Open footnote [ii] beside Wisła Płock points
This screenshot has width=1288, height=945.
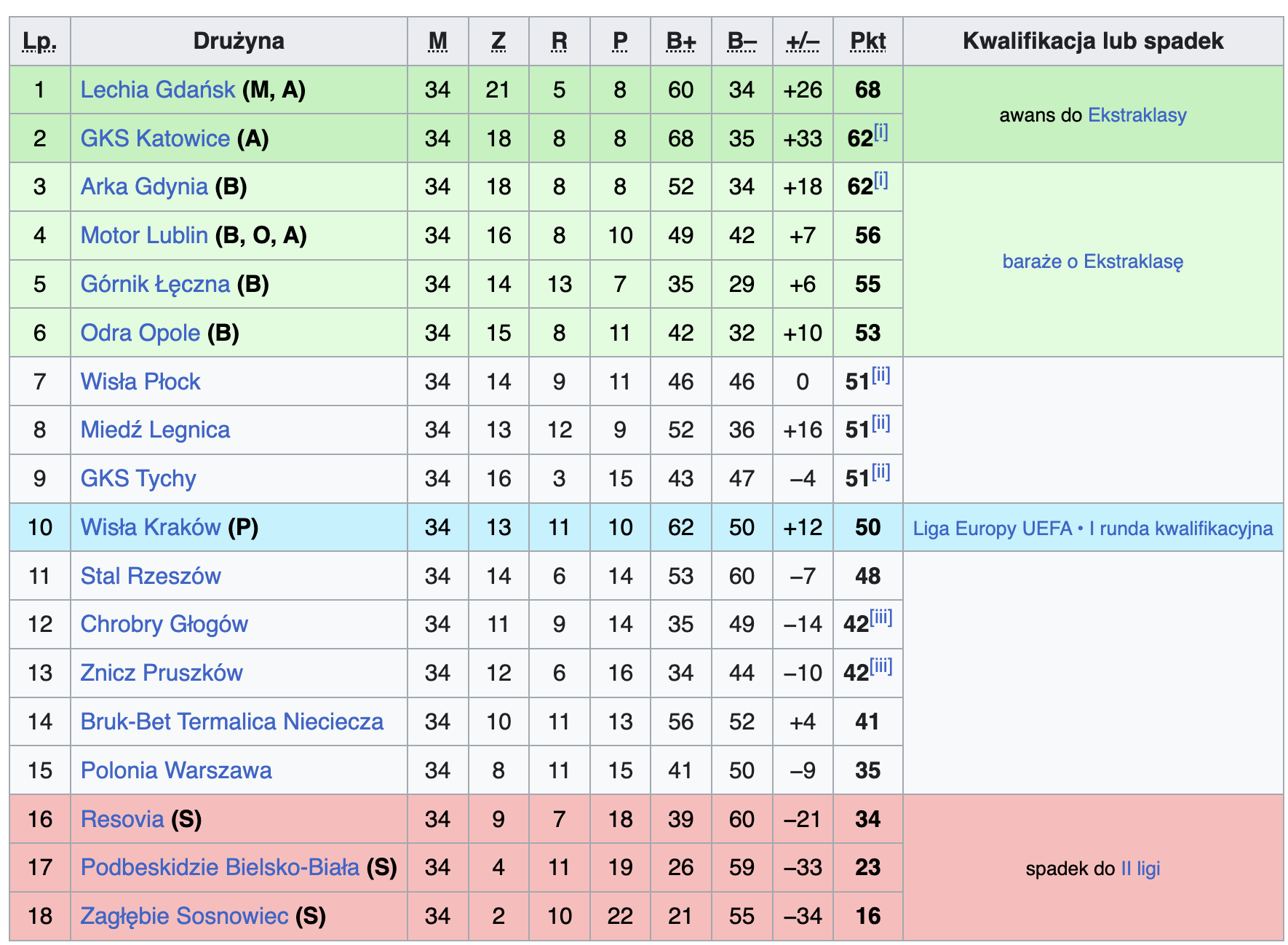pos(880,375)
